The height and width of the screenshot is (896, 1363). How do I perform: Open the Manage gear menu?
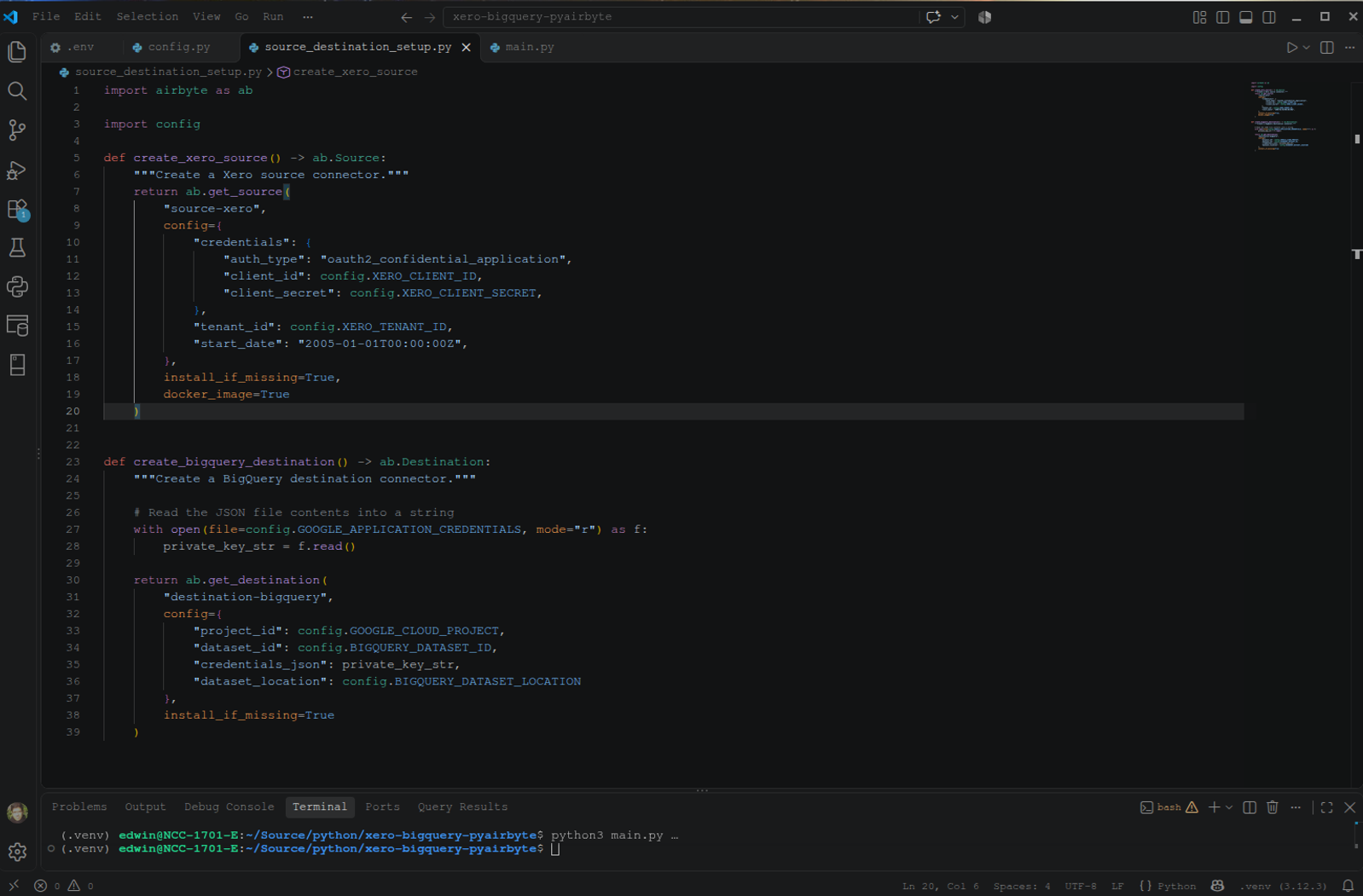point(17,852)
